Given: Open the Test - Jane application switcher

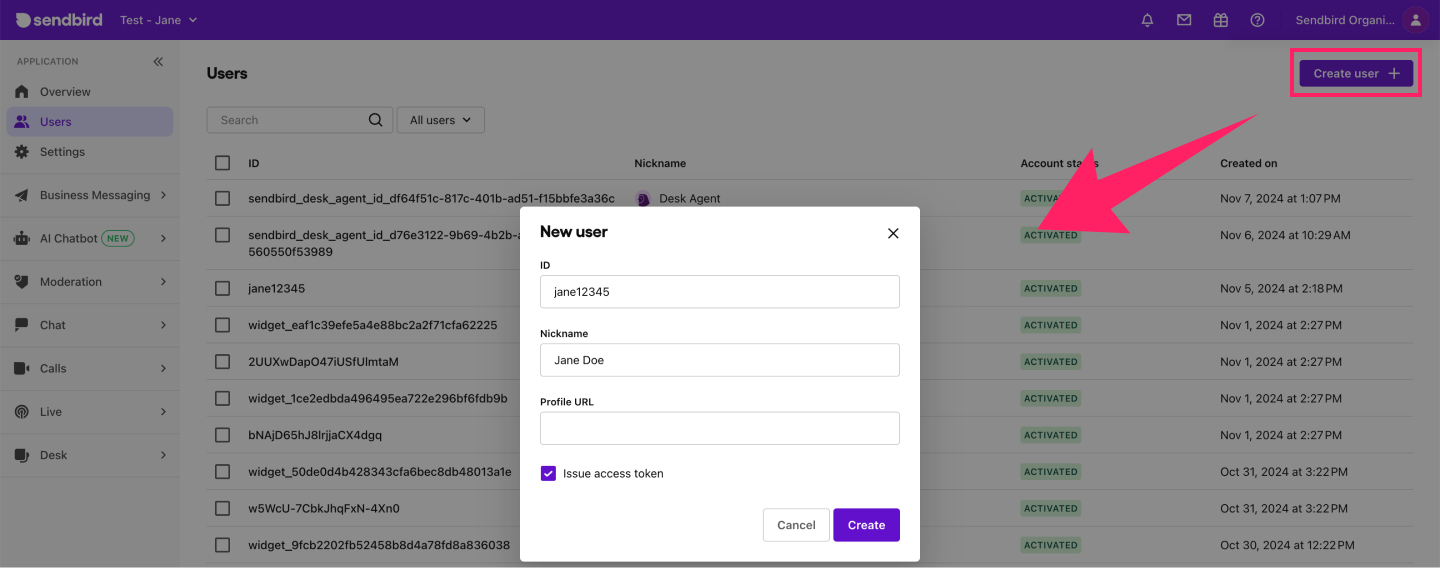Looking at the screenshot, I should tap(158, 20).
